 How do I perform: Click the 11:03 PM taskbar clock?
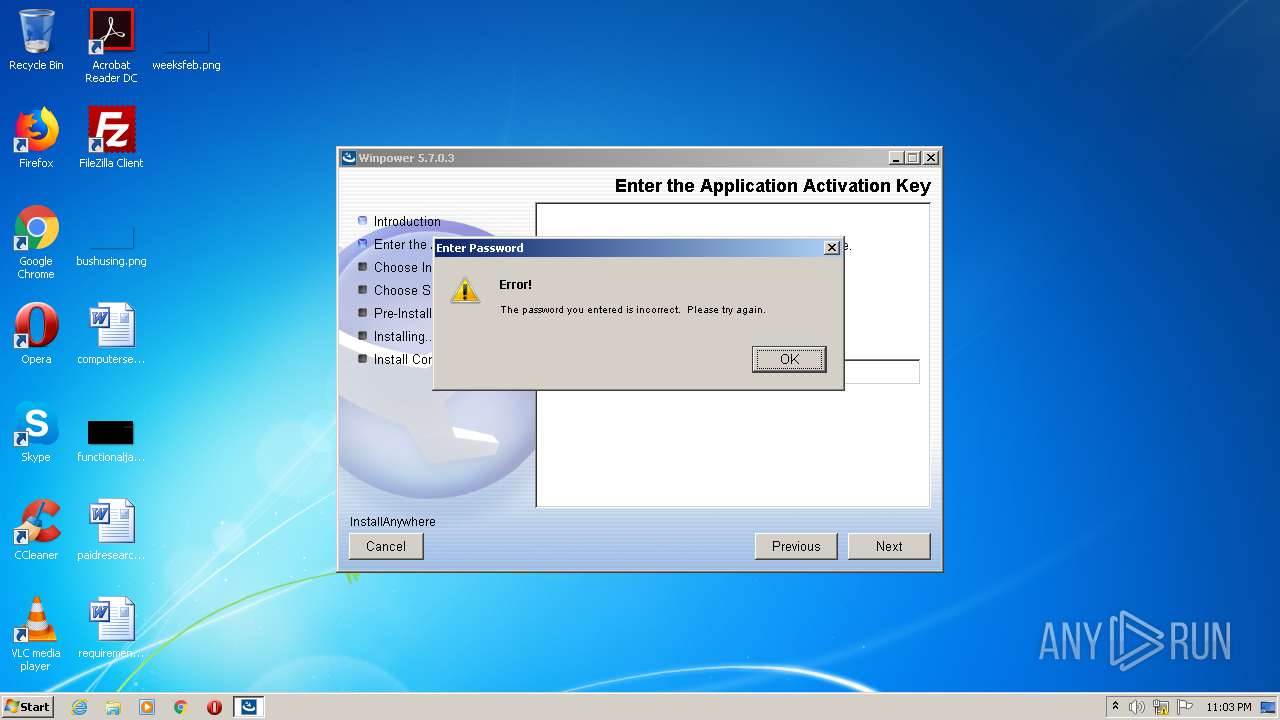tap(1229, 707)
